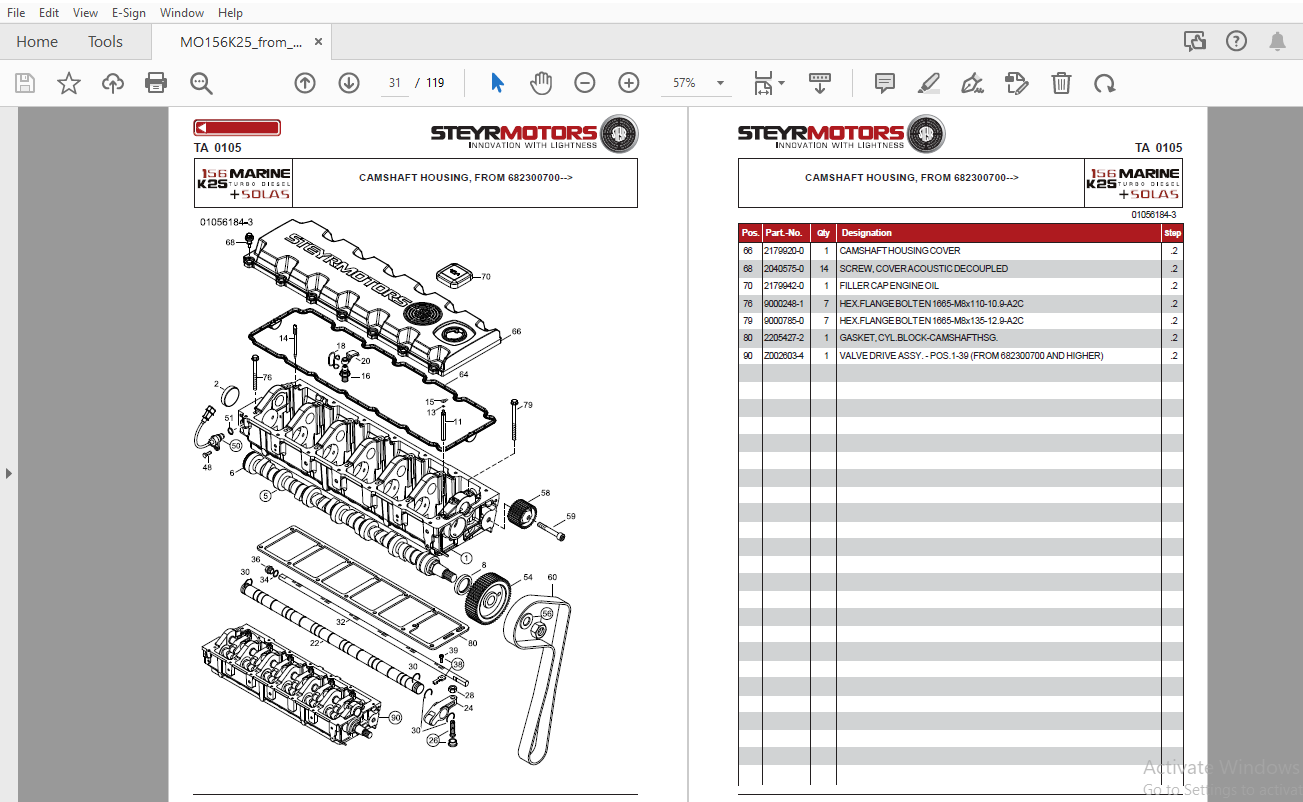Screen dimensions: 1303x802
Task: Bookmark the document with the star icon
Action: pyautogui.click(x=68, y=83)
